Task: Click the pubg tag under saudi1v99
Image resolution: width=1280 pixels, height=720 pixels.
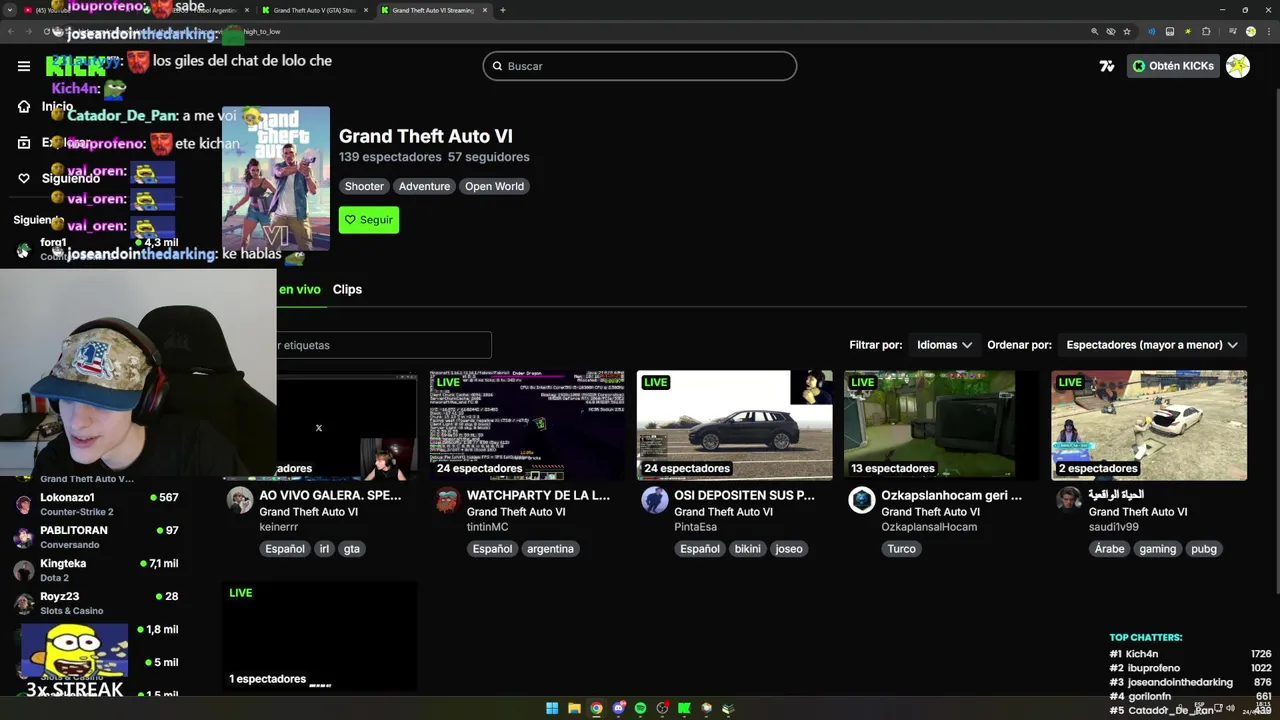Action: pyautogui.click(x=1204, y=549)
